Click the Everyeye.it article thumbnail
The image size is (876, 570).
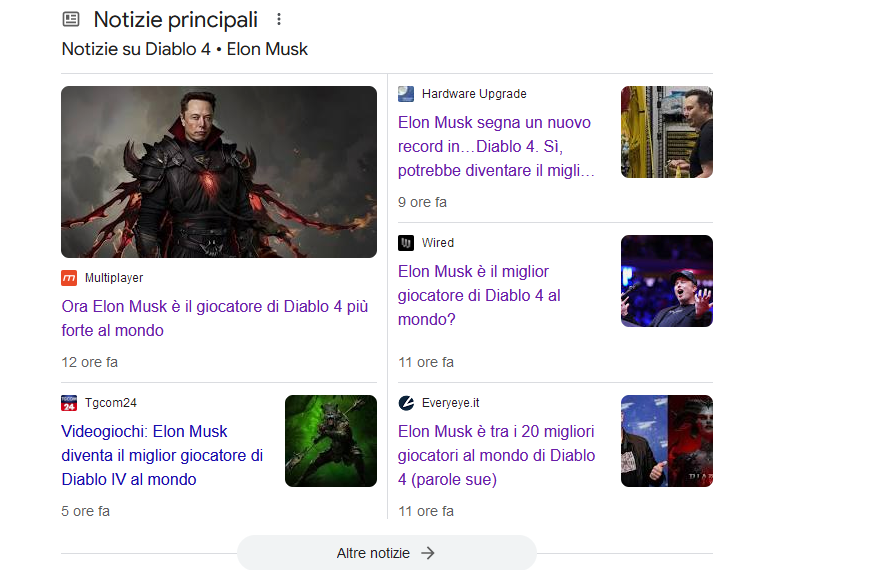[x=667, y=441]
